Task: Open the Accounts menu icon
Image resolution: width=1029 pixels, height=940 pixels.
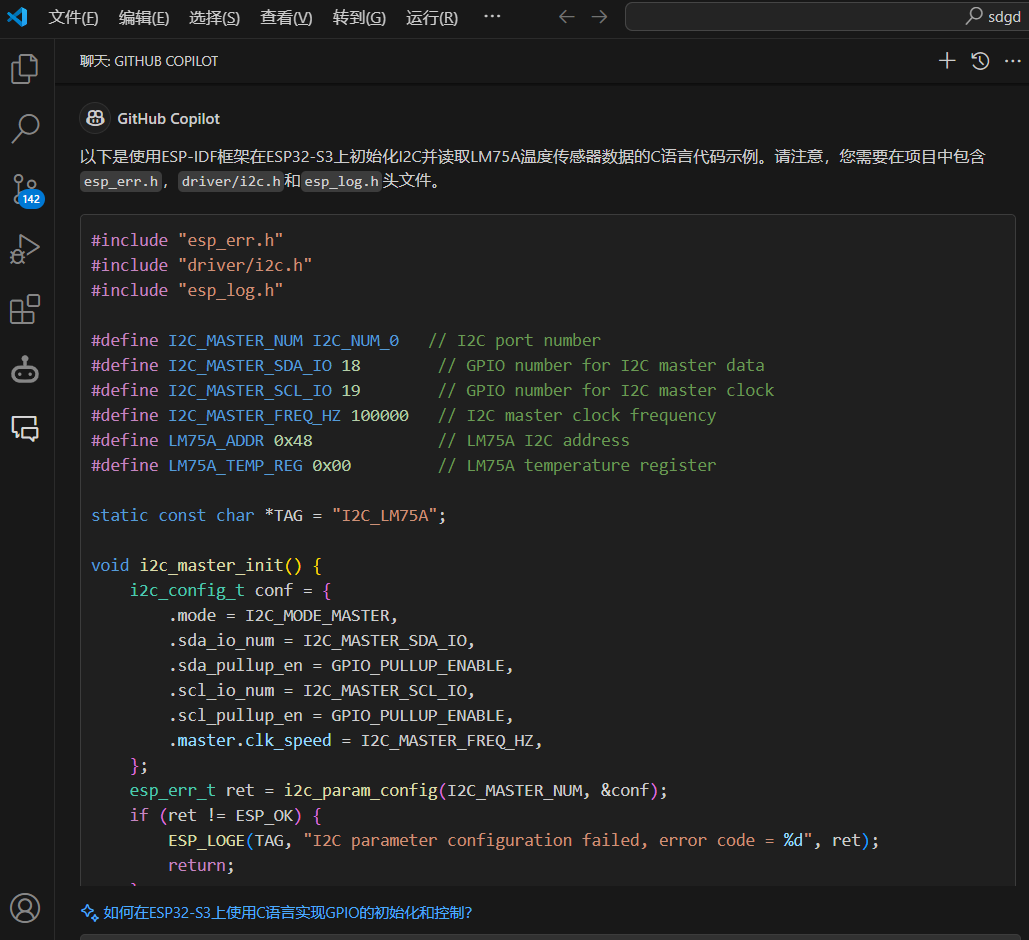Action: click(x=25, y=908)
